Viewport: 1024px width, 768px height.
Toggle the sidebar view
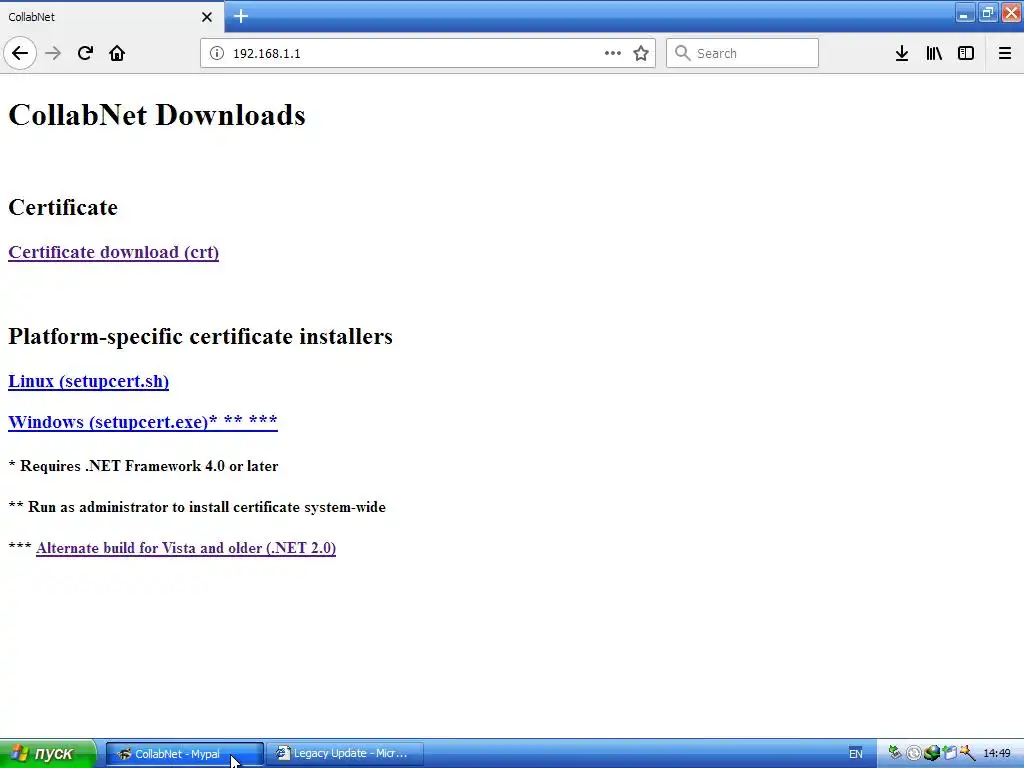966,53
